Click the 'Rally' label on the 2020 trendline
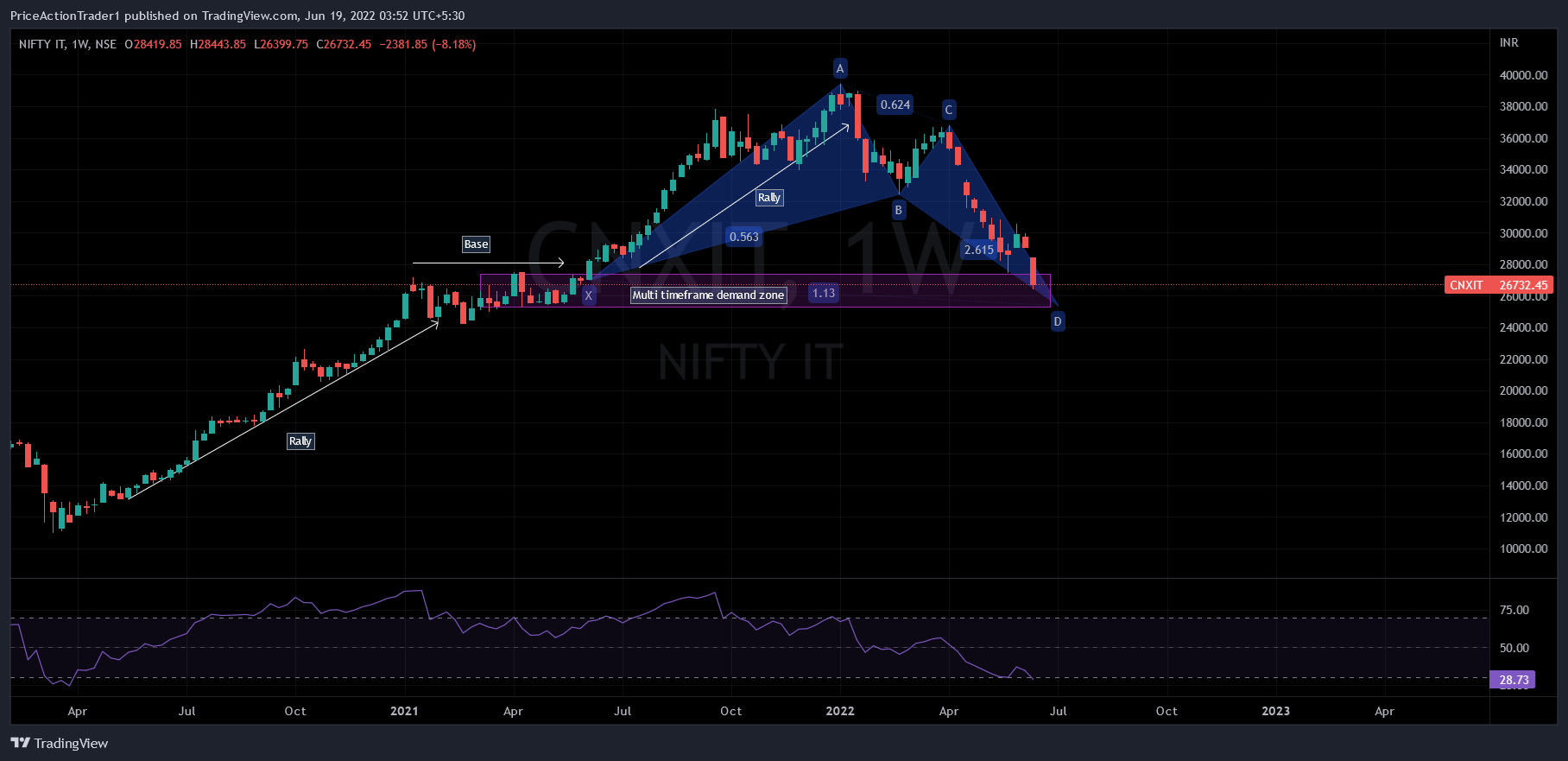 pyautogui.click(x=300, y=441)
